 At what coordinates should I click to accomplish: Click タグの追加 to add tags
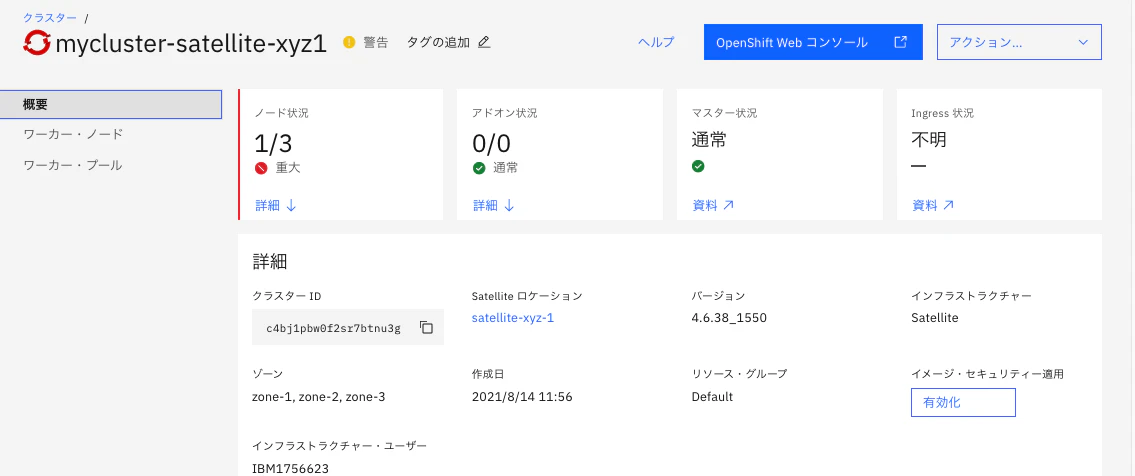[x=439, y=42]
